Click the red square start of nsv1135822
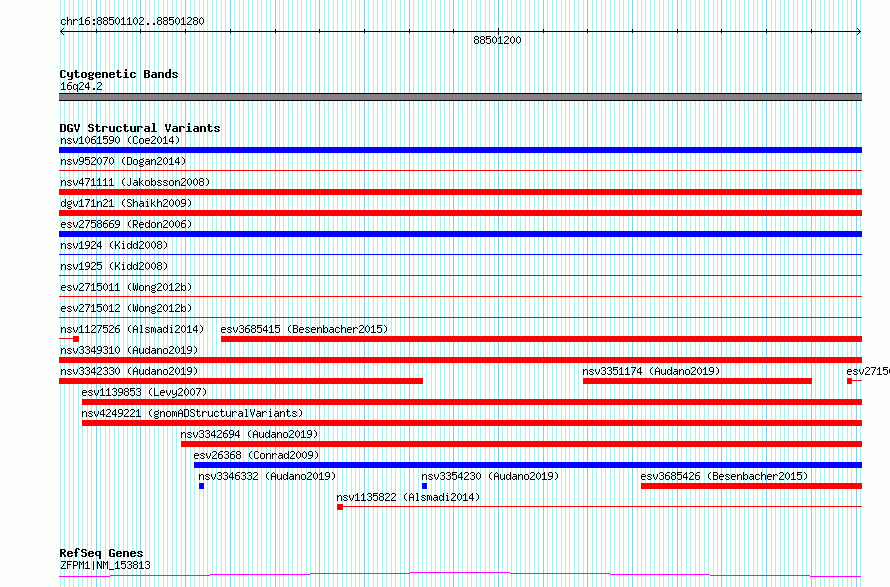The height and width of the screenshot is (587, 890). 340,507
